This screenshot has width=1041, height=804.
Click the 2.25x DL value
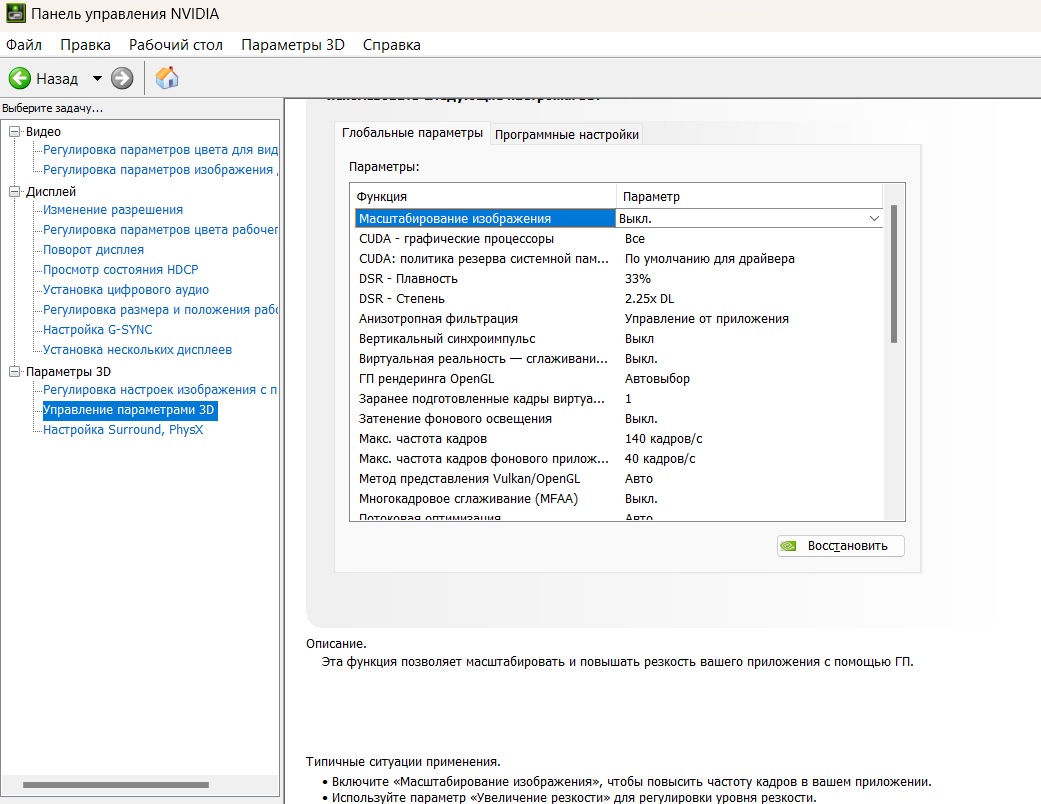pyautogui.click(x=649, y=299)
